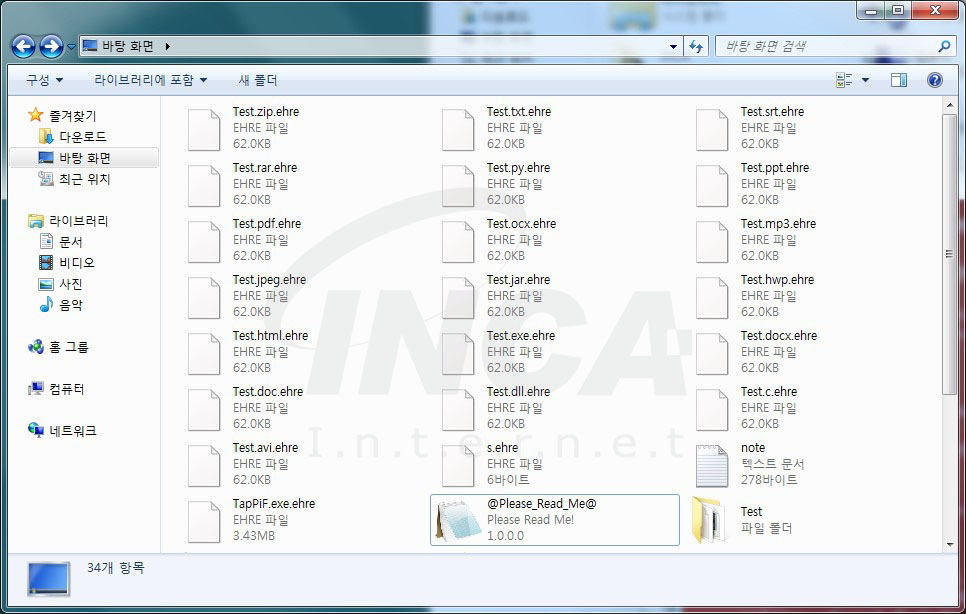Click the 34개 항목 status text

(115, 567)
